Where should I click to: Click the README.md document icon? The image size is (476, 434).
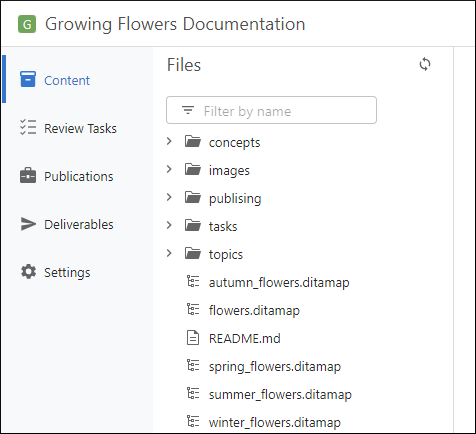pos(193,338)
